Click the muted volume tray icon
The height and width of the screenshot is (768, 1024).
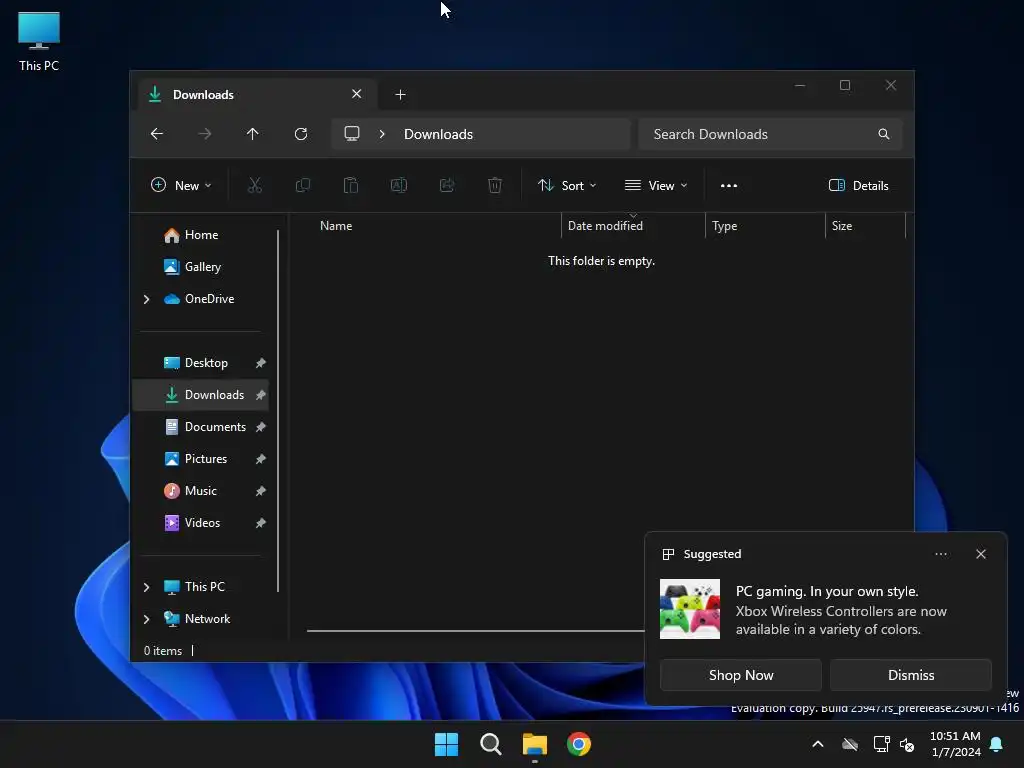[907, 744]
